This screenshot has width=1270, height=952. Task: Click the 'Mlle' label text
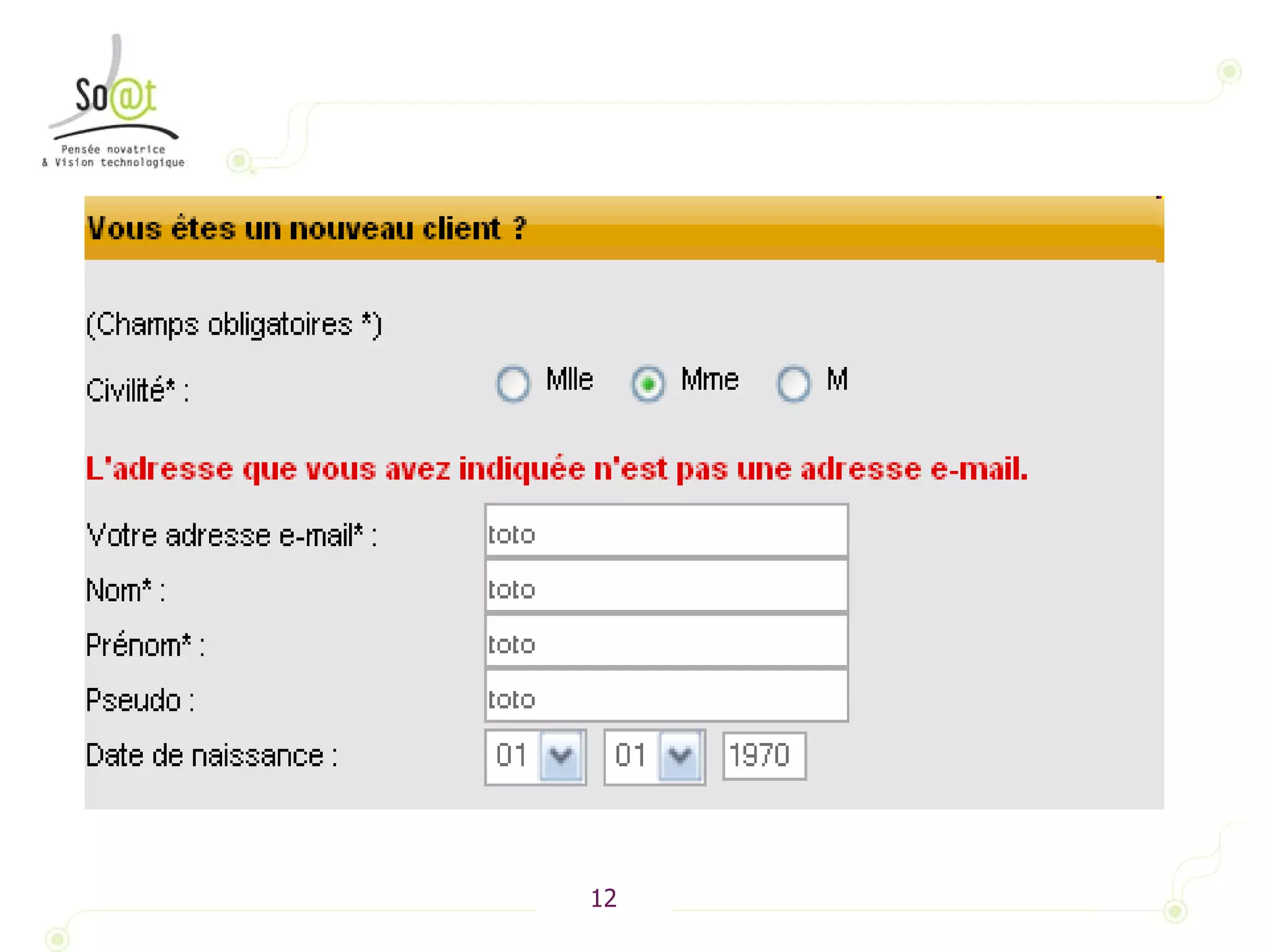tap(569, 379)
